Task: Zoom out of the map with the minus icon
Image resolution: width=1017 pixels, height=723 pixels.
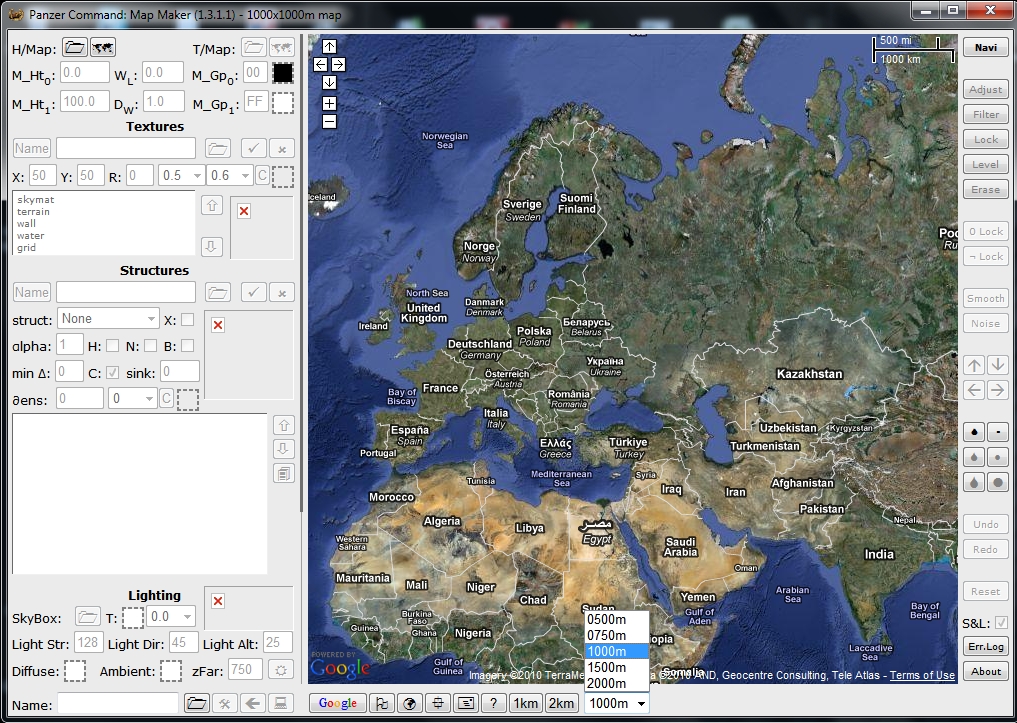Action: click(x=329, y=121)
